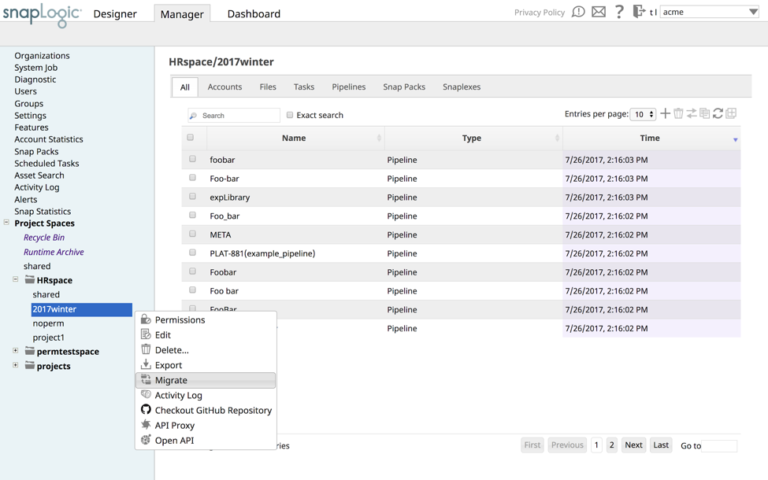Click the copy assets icon in toolbar
This screenshot has width=768, height=480.
(705, 114)
